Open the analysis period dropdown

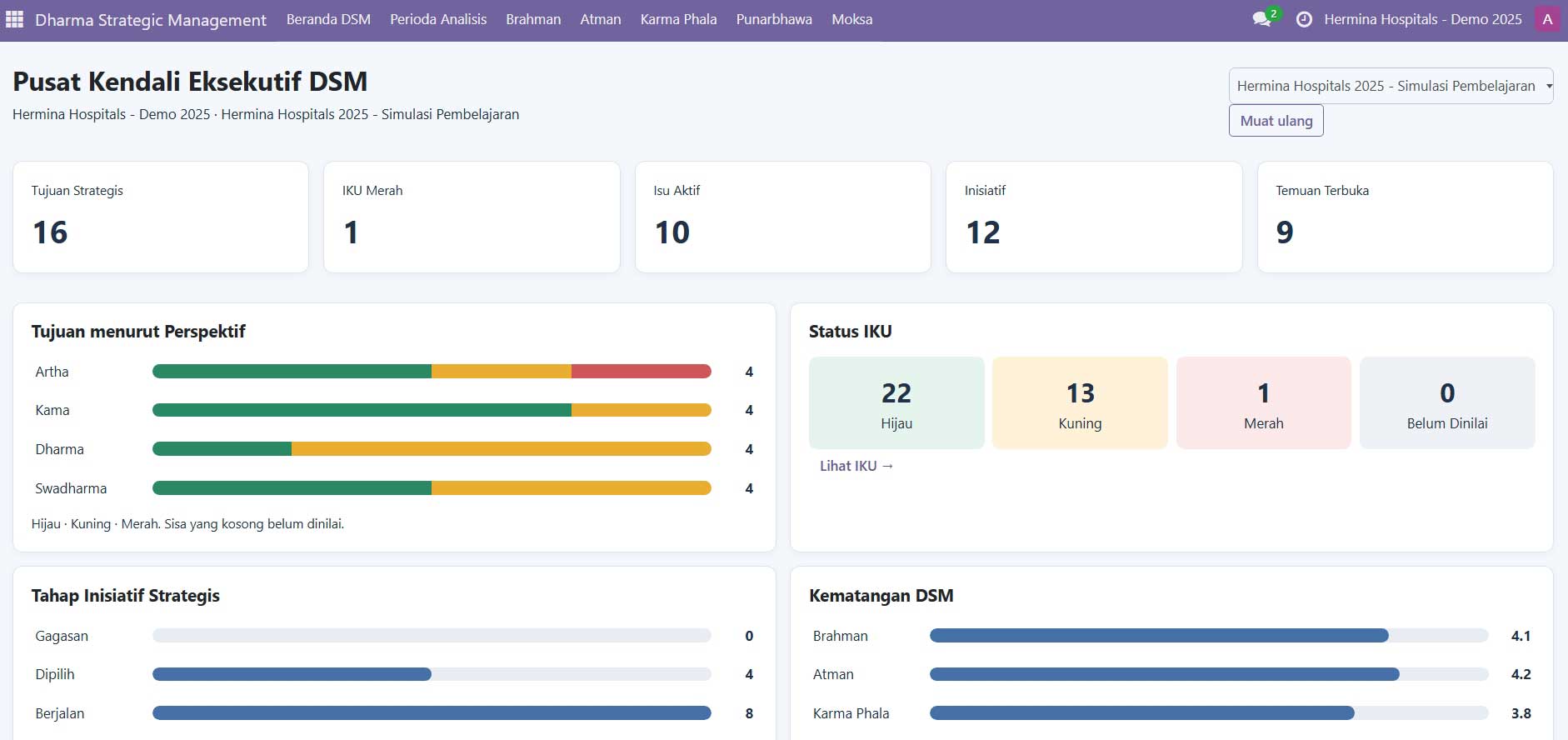tap(1391, 86)
